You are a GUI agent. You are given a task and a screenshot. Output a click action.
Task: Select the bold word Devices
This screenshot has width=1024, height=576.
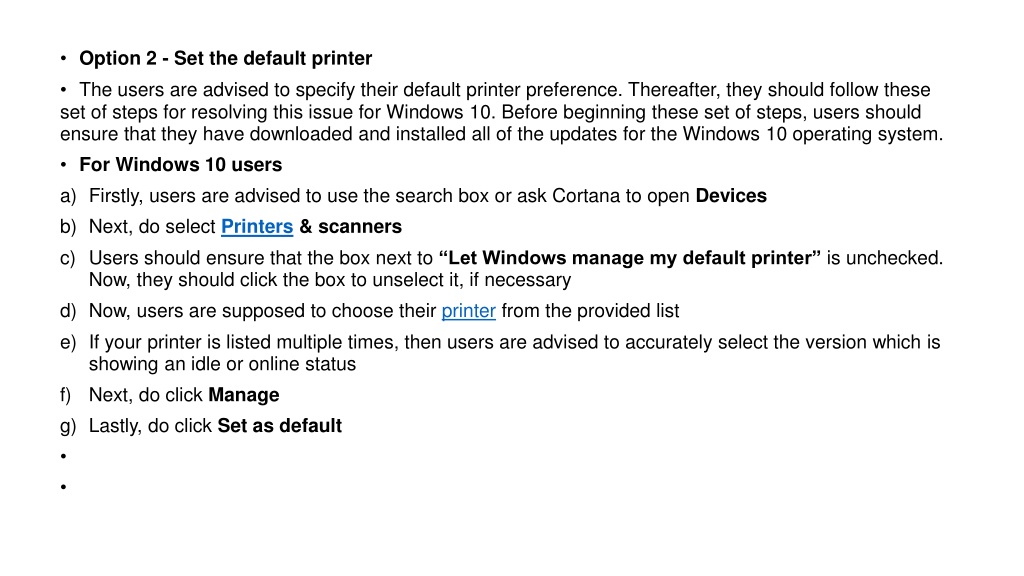click(731, 196)
